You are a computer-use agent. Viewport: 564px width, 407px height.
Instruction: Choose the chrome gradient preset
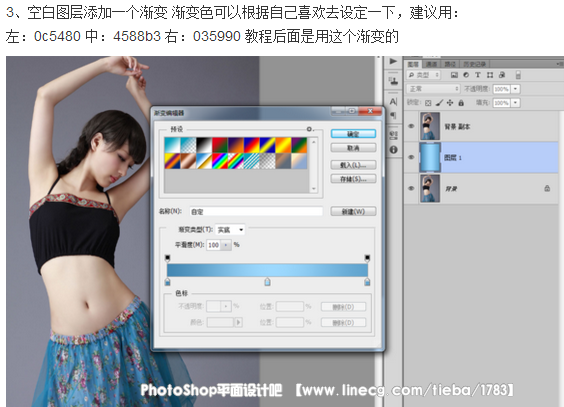[204, 161]
